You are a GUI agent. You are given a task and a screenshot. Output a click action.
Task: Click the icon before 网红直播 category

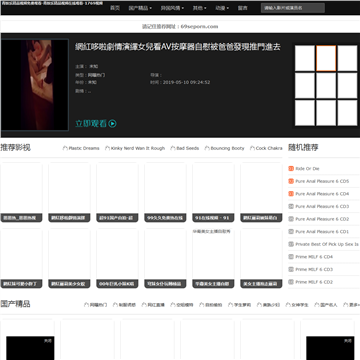tap(144, 305)
